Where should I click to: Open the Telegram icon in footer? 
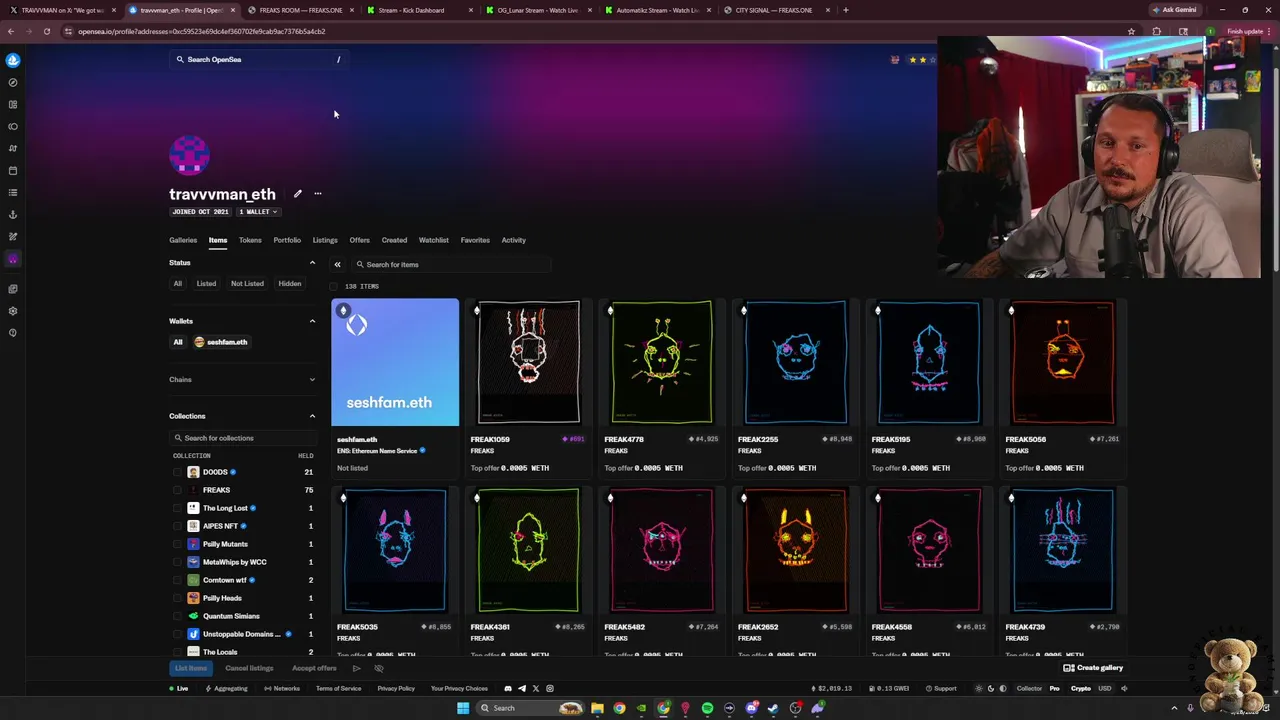click(522, 688)
